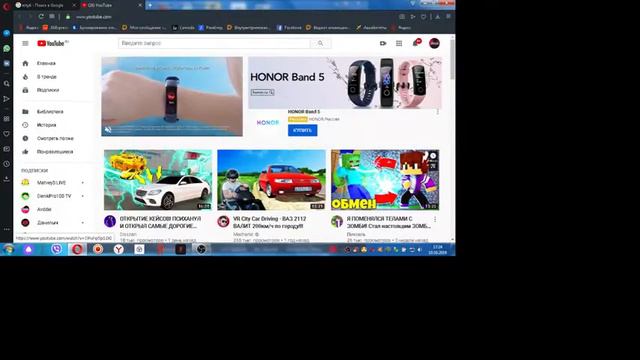
Task: Open the notifications bell
Action: pos(416,43)
